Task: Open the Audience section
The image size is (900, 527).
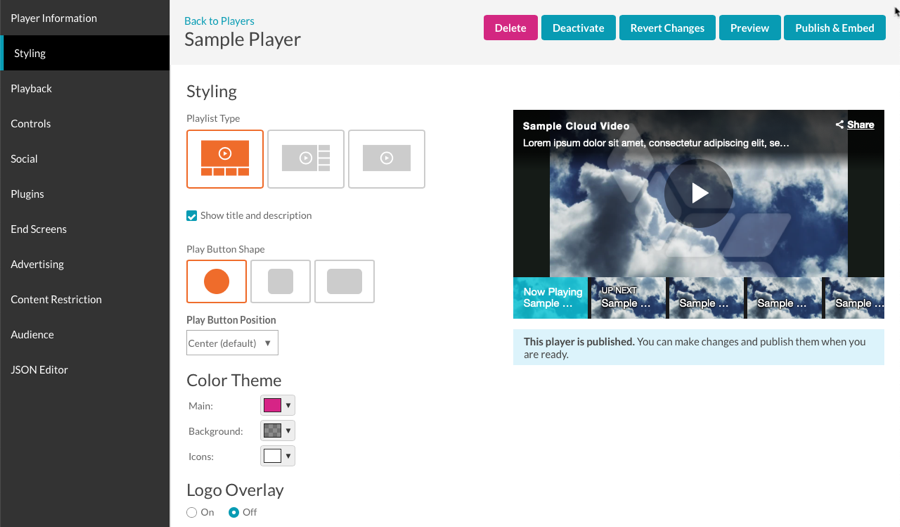Action: pyautogui.click(x=85, y=335)
